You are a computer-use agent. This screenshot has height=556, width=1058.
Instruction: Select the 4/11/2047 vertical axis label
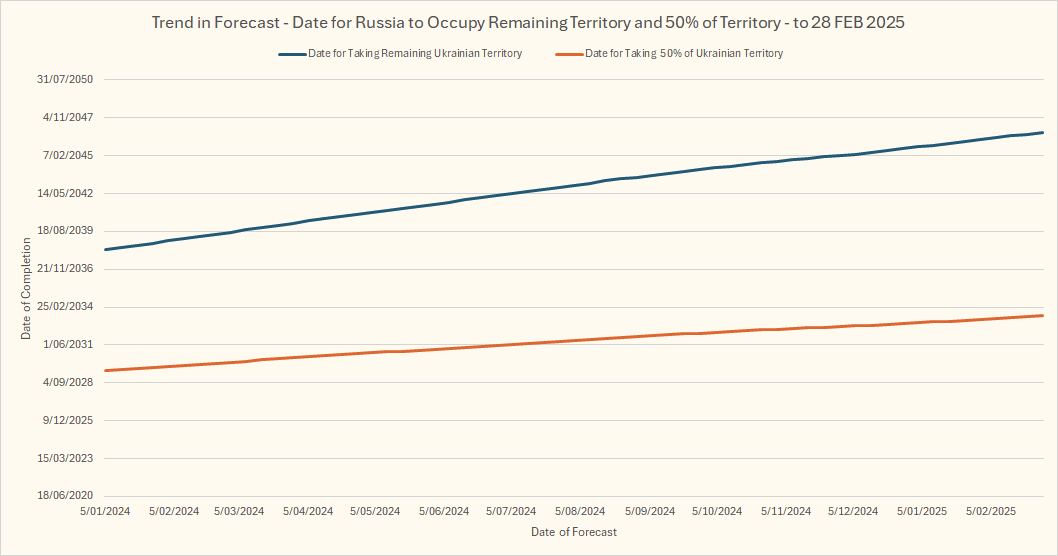[68, 117]
